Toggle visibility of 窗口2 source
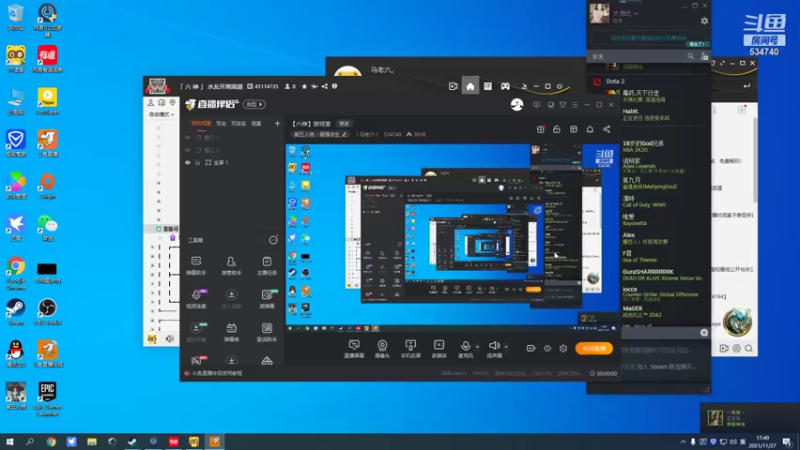Viewport: 800px width, 450px height. pos(188,150)
